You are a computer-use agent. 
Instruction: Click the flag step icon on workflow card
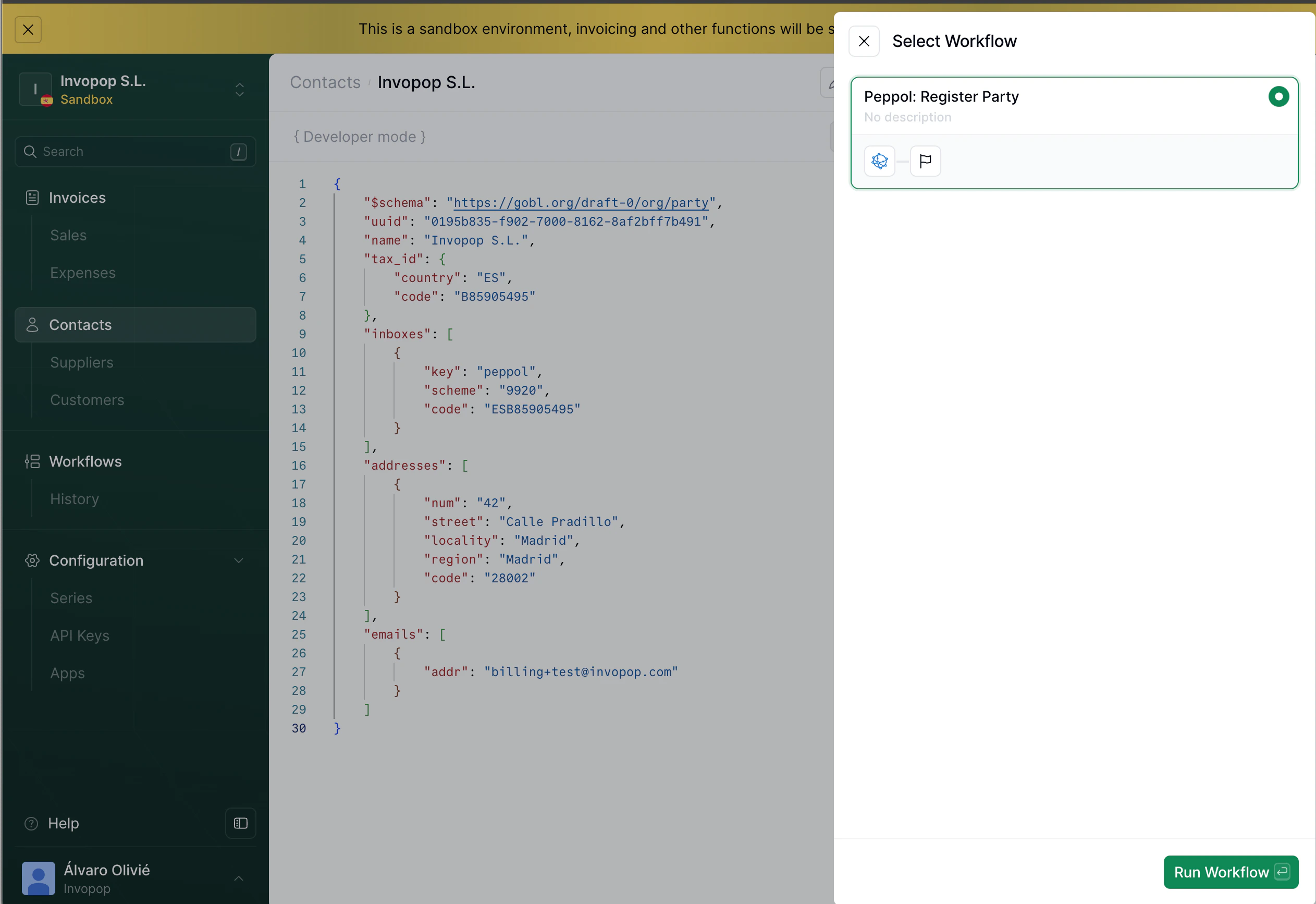point(925,161)
